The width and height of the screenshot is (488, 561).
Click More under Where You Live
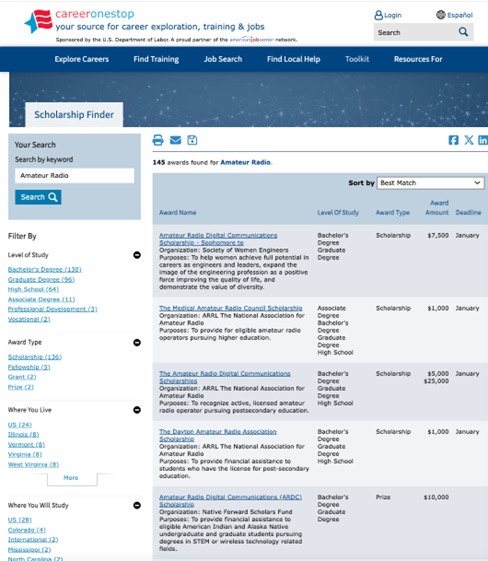pyautogui.click(x=71, y=478)
